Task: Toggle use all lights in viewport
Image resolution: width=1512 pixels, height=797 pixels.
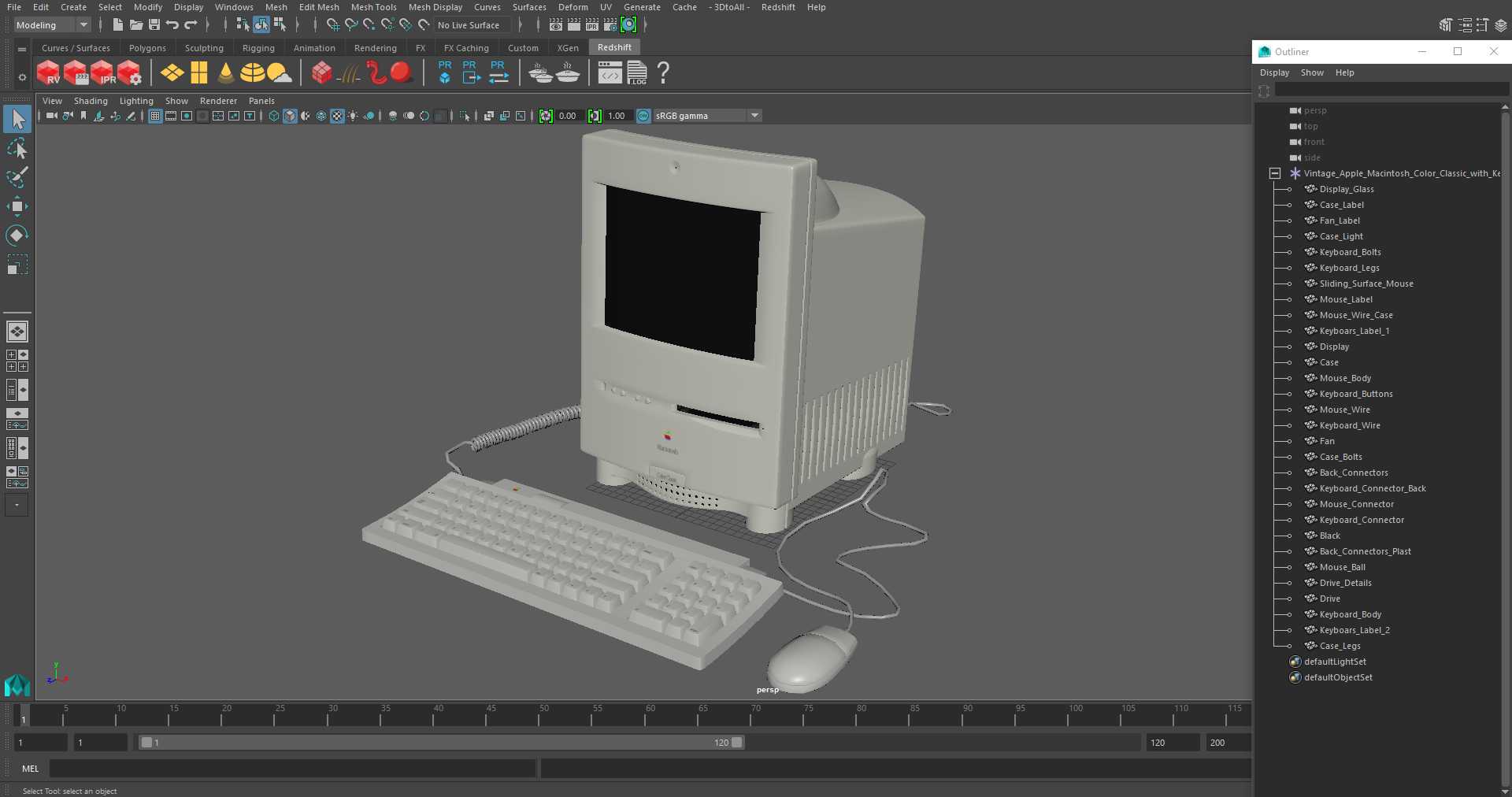Action: pyautogui.click(x=353, y=116)
